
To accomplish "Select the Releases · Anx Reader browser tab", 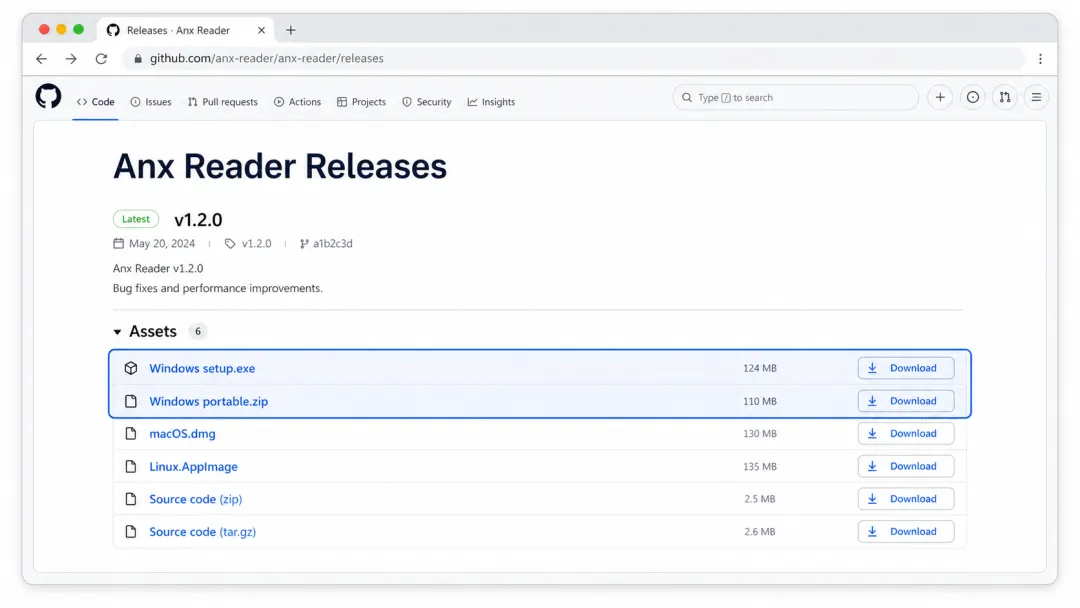I will [186, 30].
